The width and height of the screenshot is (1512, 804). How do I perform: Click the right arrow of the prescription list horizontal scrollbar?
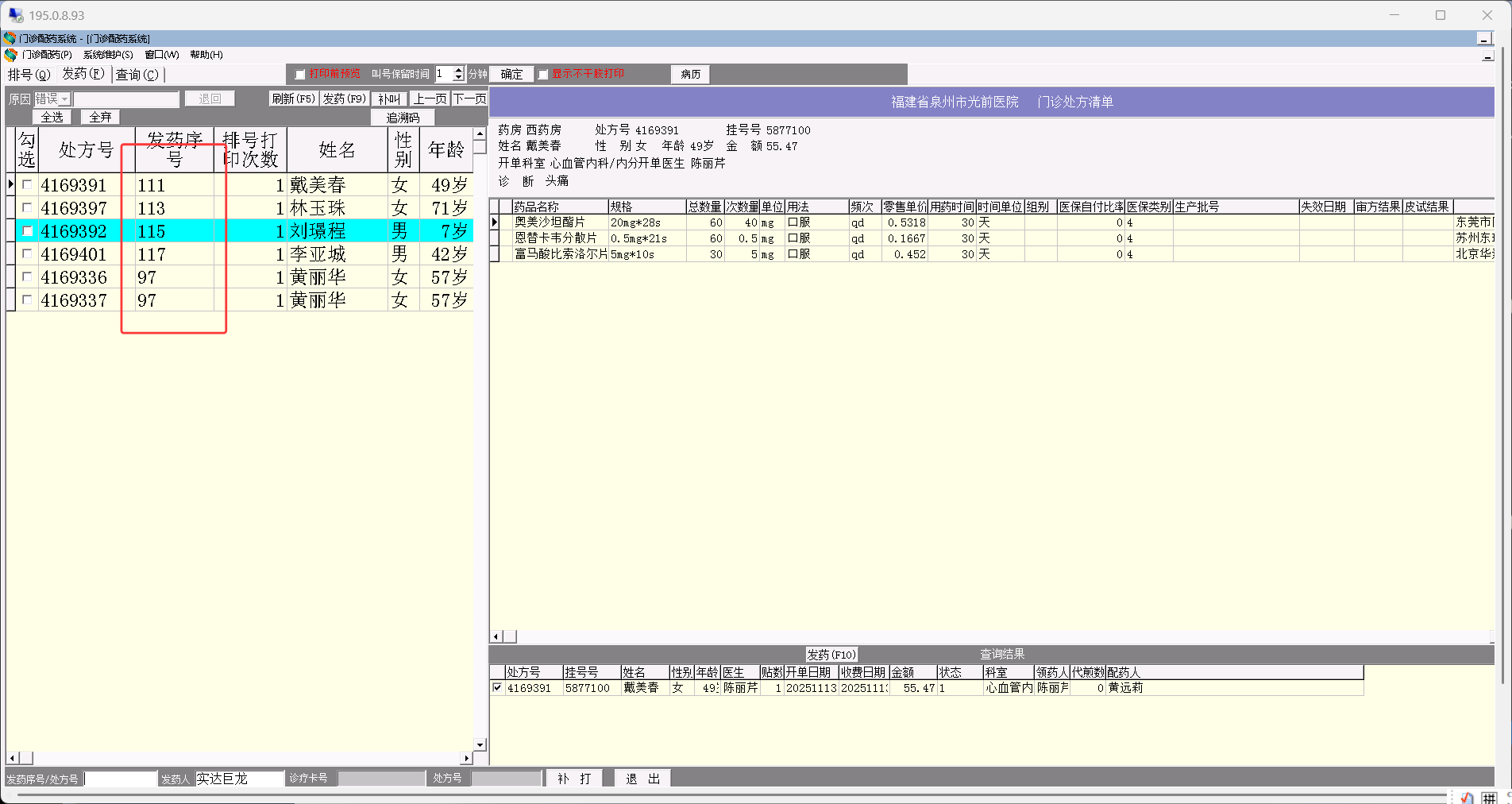pyautogui.click(x=467, y=759)
